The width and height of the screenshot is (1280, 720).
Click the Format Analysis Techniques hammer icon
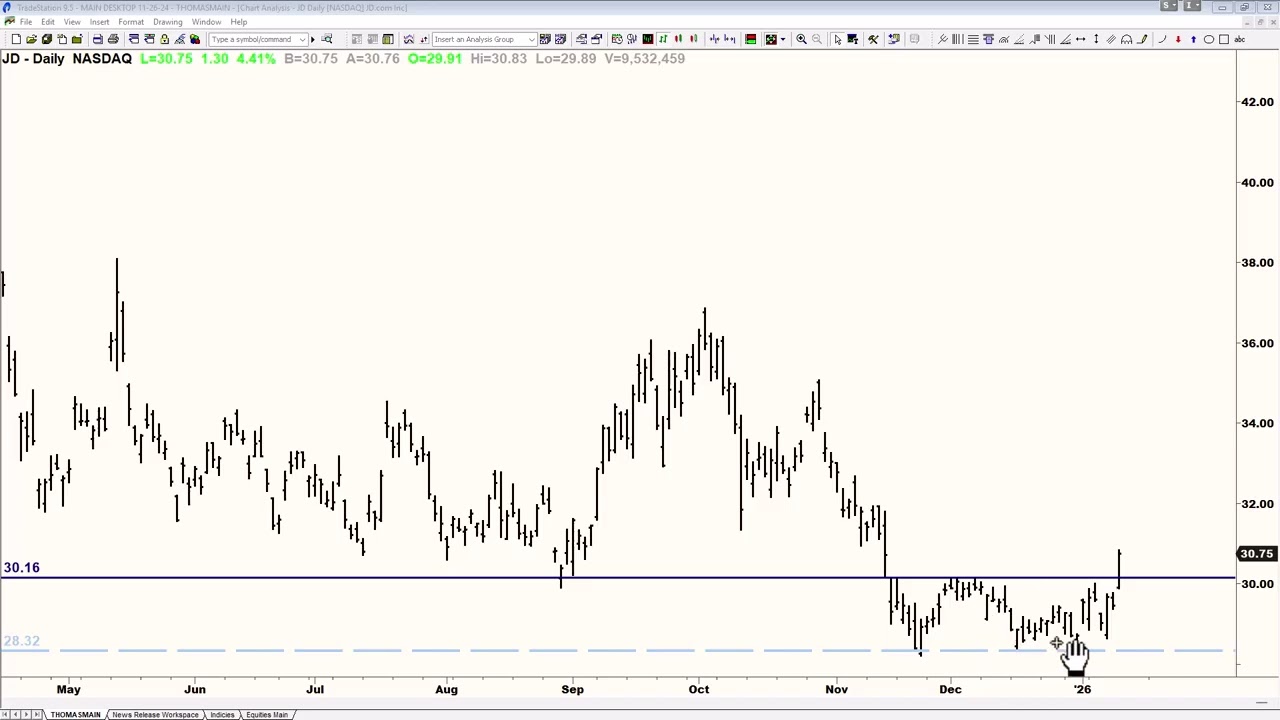point(873,39)
